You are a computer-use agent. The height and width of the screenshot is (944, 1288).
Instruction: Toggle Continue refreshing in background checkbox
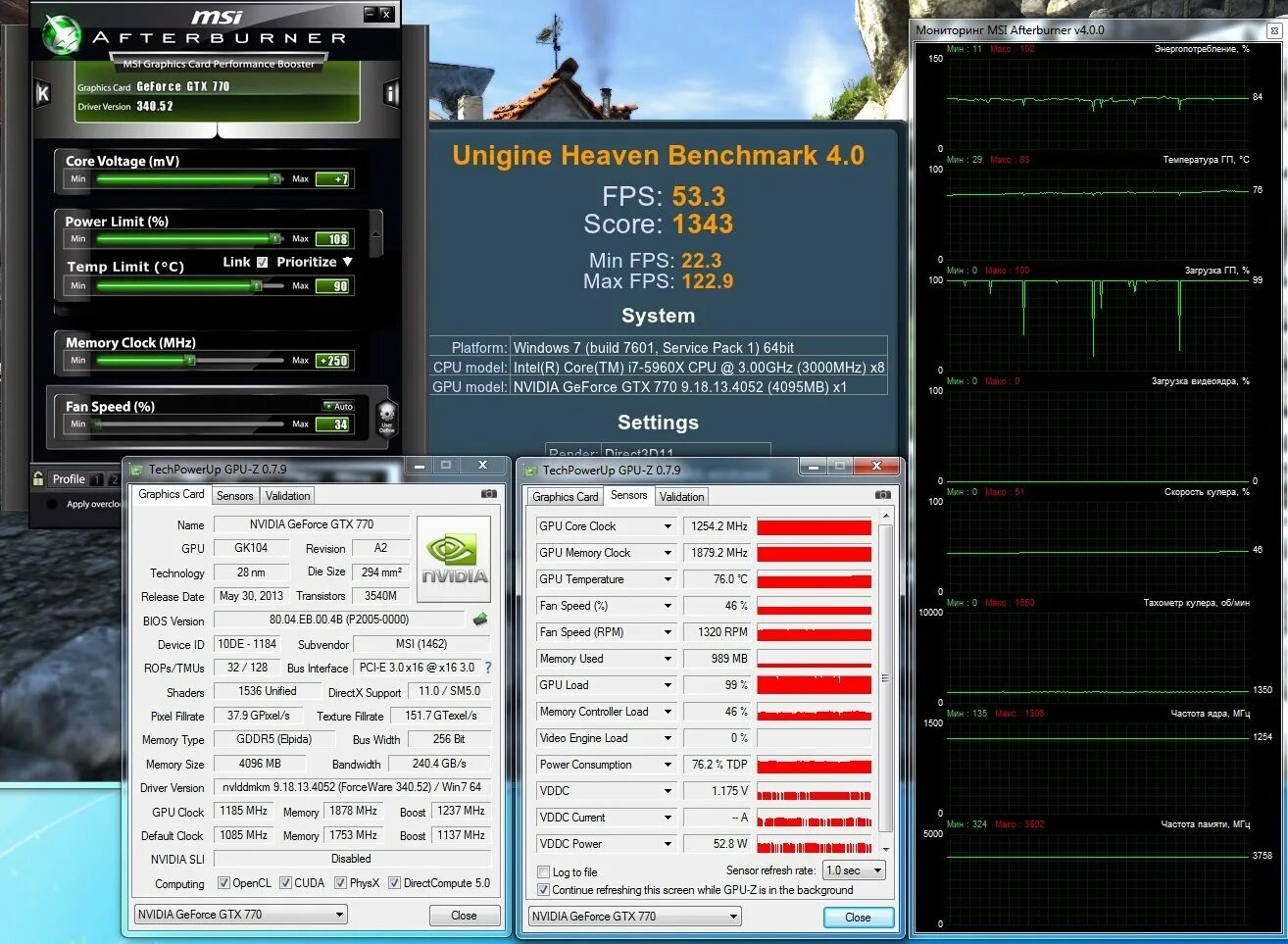tap(543, 890)
